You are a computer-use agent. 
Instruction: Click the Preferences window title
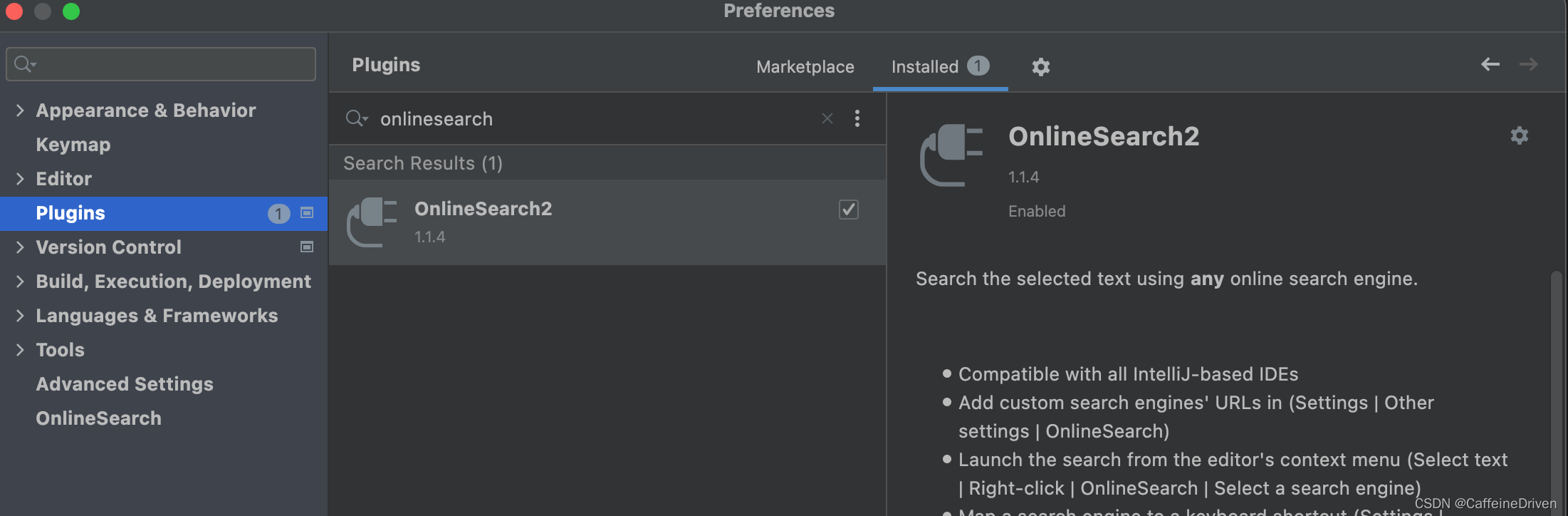point(779,11)
